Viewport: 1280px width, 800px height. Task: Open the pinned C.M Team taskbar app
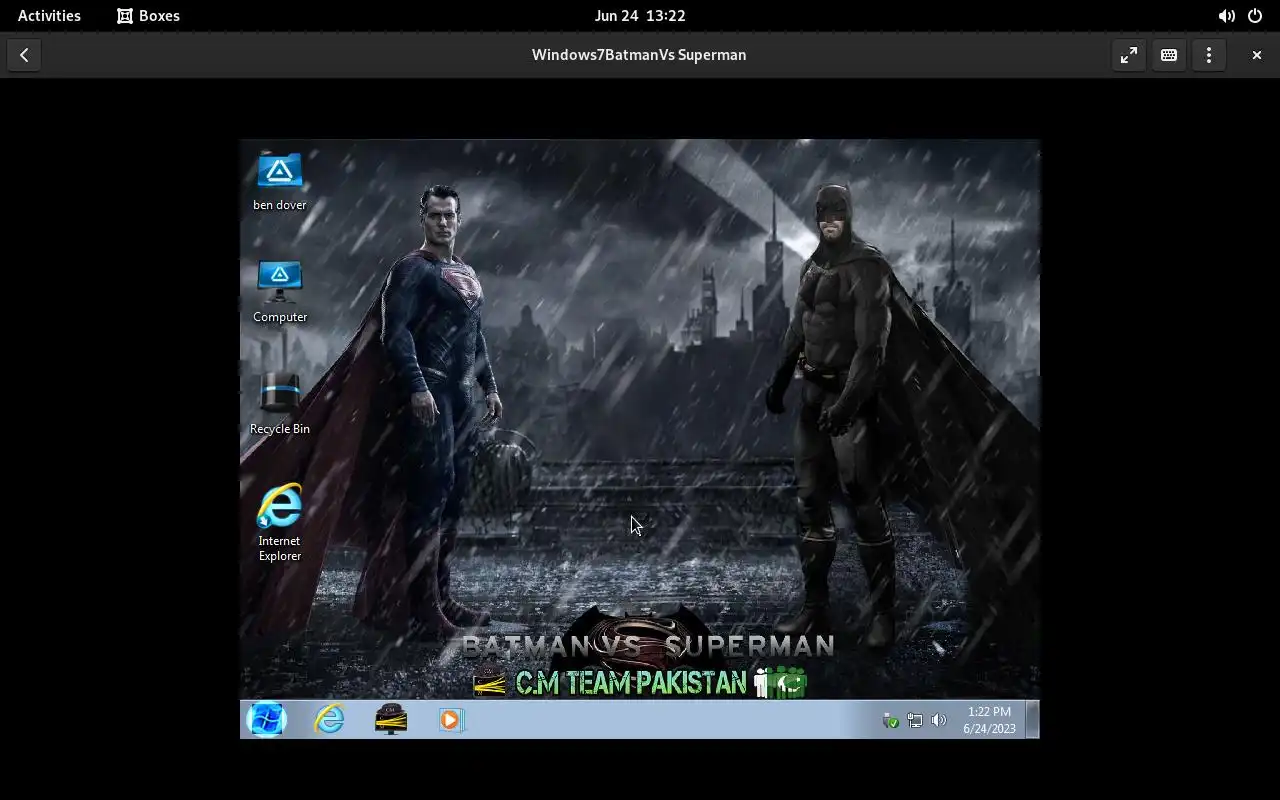(391, 719)
